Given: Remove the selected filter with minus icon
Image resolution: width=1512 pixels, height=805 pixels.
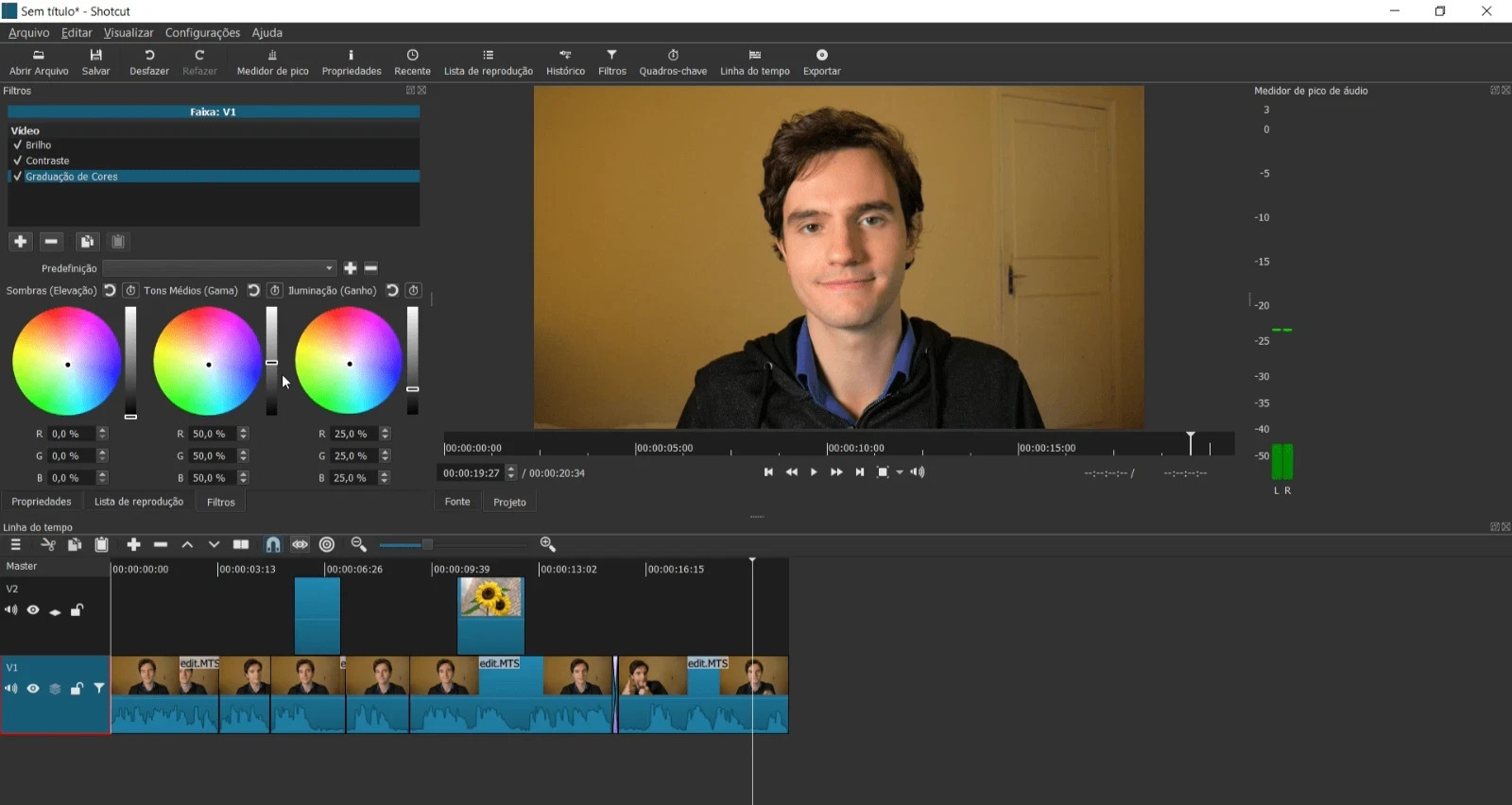Looking at the screenshot, I should pos(52,242).
